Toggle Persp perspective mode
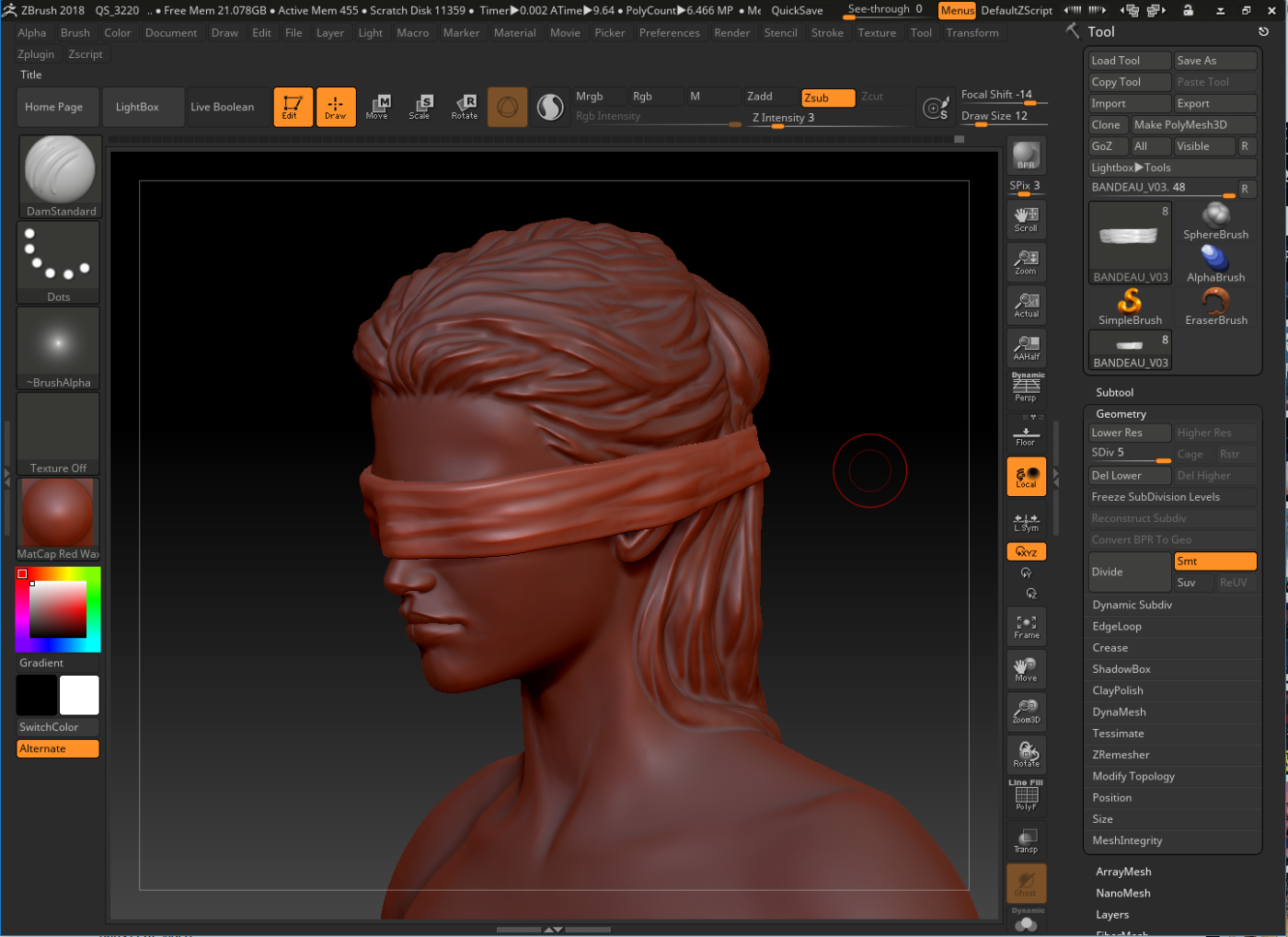The width and height of the screenshot is (1288, 937). (x=1026, y=388)
